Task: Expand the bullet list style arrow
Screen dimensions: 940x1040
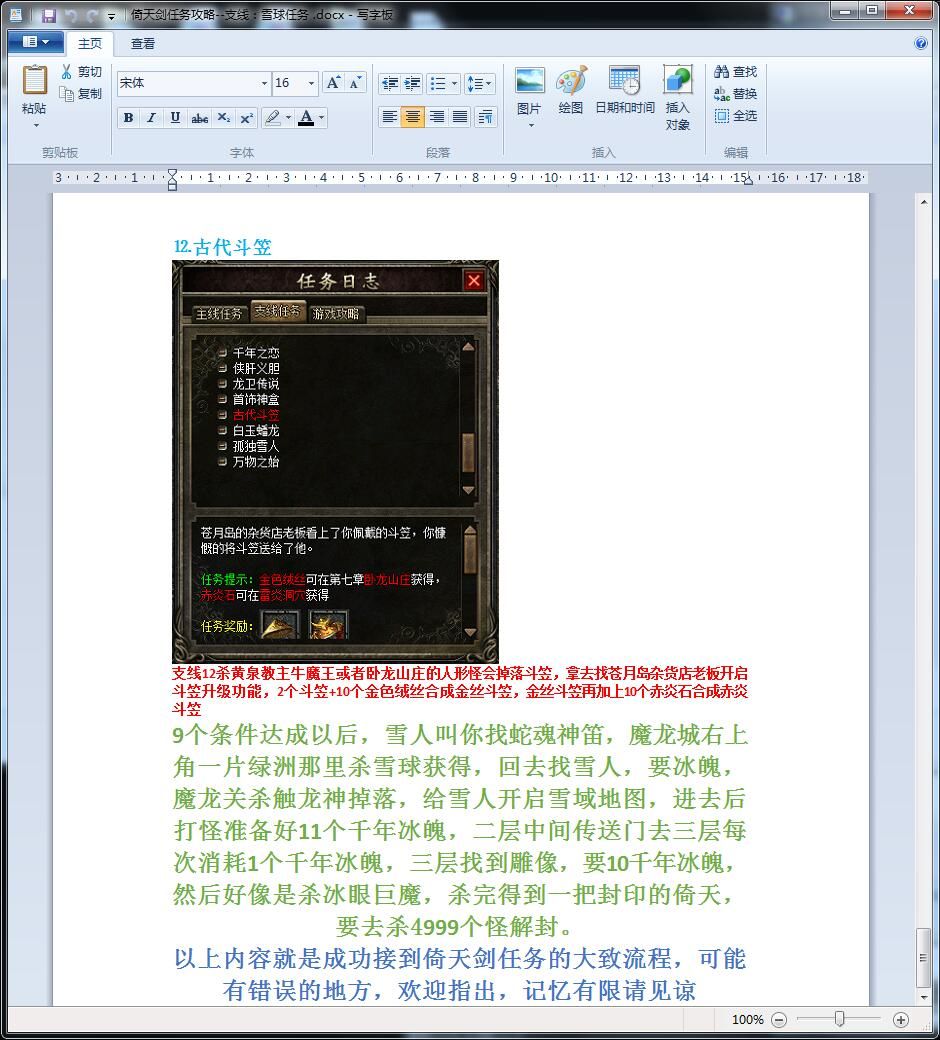Action: pyautogui.click(x=454, y=84)
